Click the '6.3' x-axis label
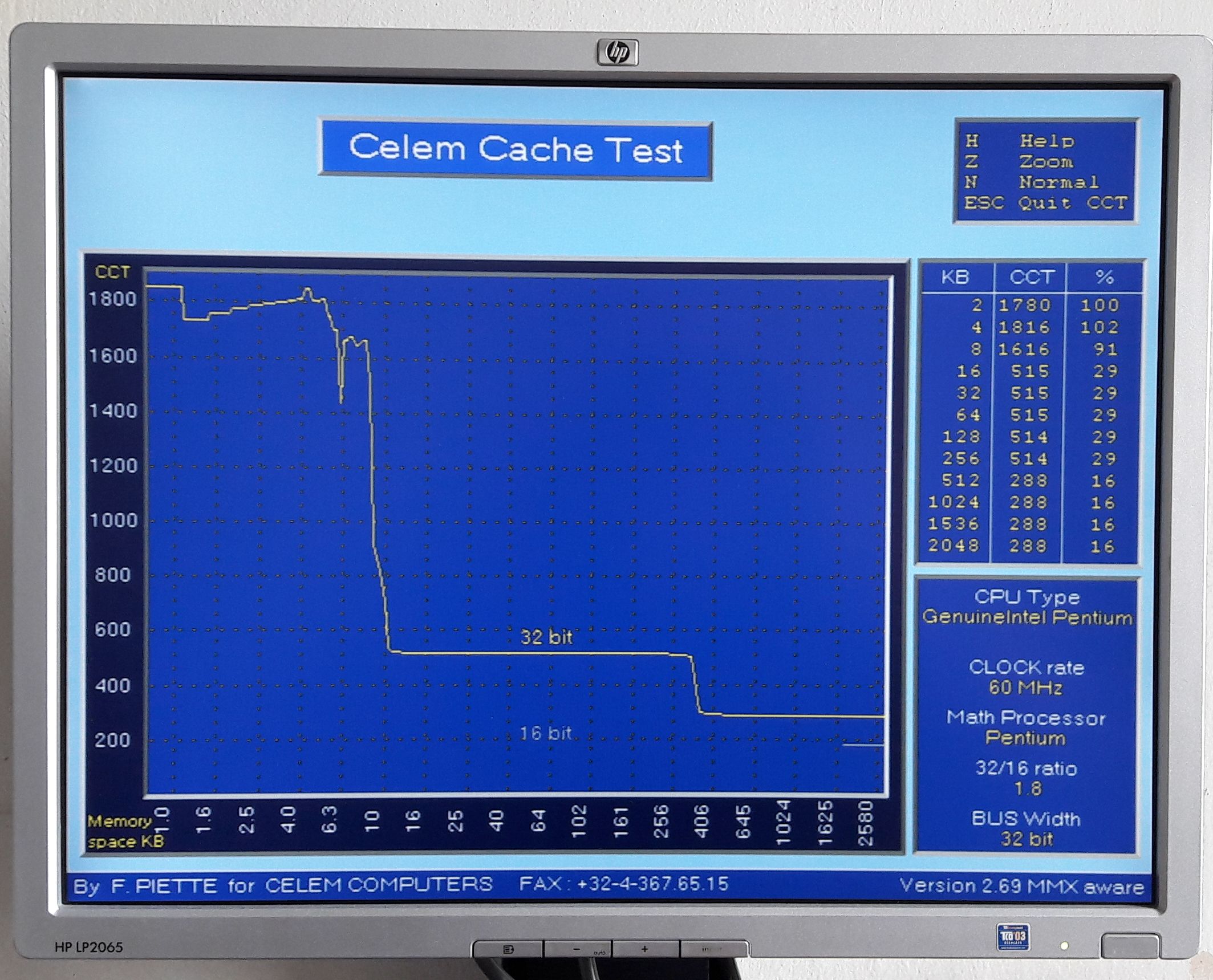This screenshot has height=980, width=1213. pos(329,819)
